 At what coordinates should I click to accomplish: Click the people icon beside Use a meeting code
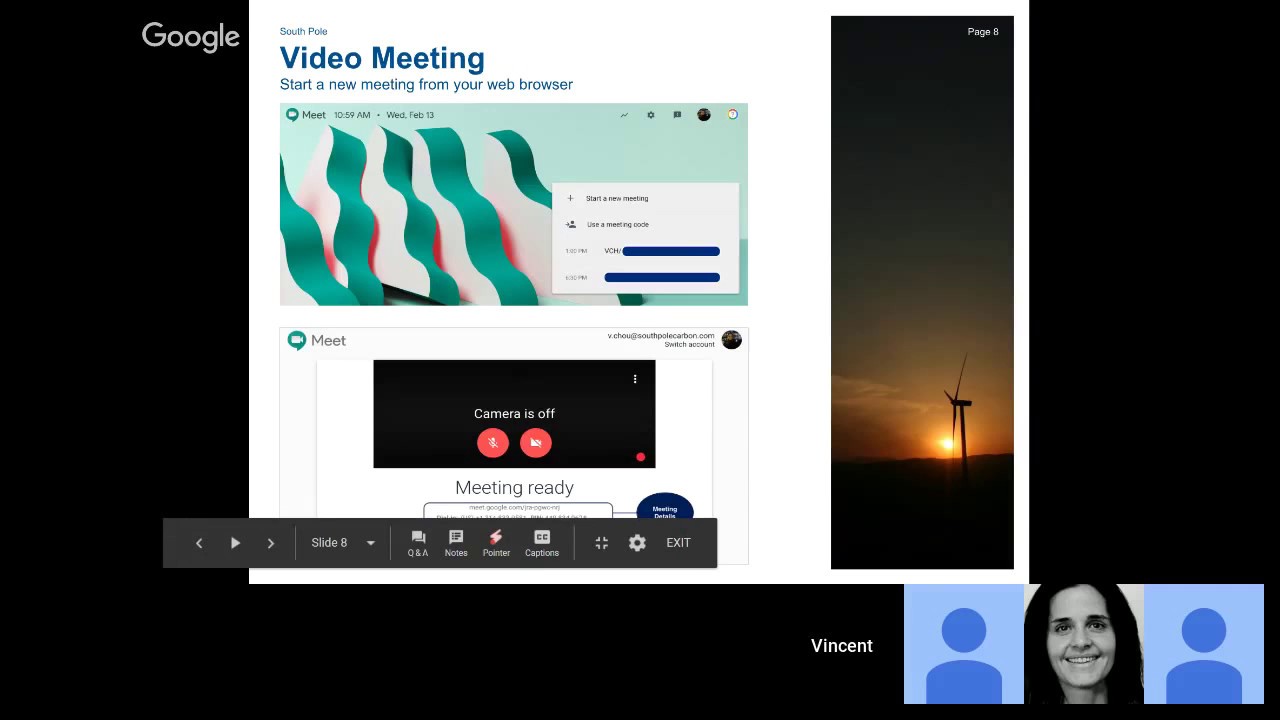pyautogui.click(x=571, y=225)
